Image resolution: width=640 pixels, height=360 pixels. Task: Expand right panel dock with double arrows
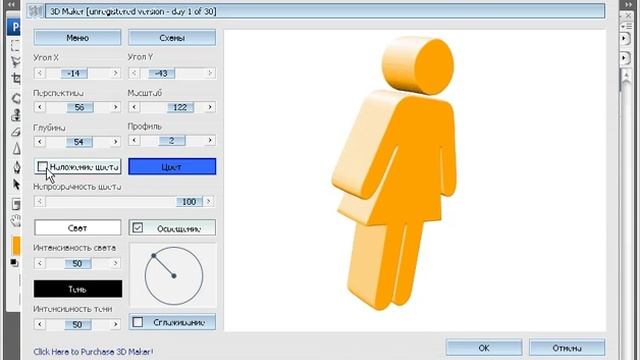click(x=629, y=4)
